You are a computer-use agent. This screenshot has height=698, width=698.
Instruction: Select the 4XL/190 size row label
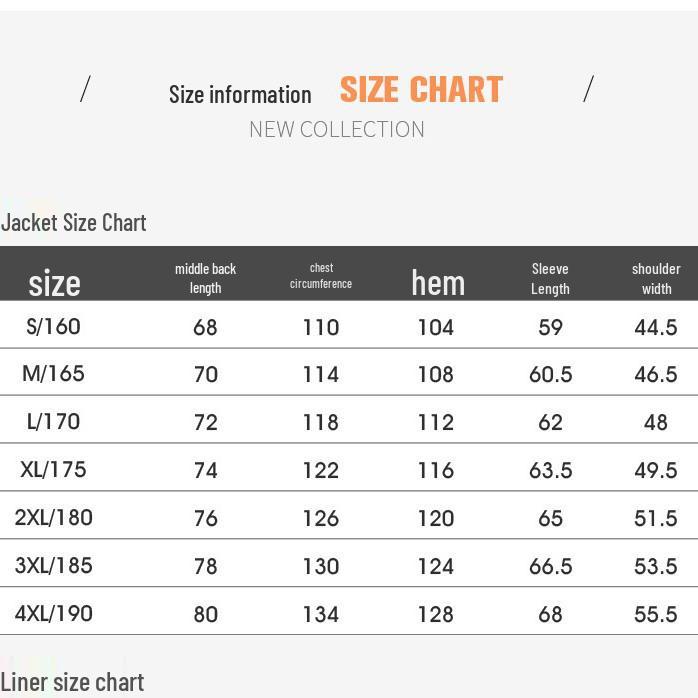[54, 614]
